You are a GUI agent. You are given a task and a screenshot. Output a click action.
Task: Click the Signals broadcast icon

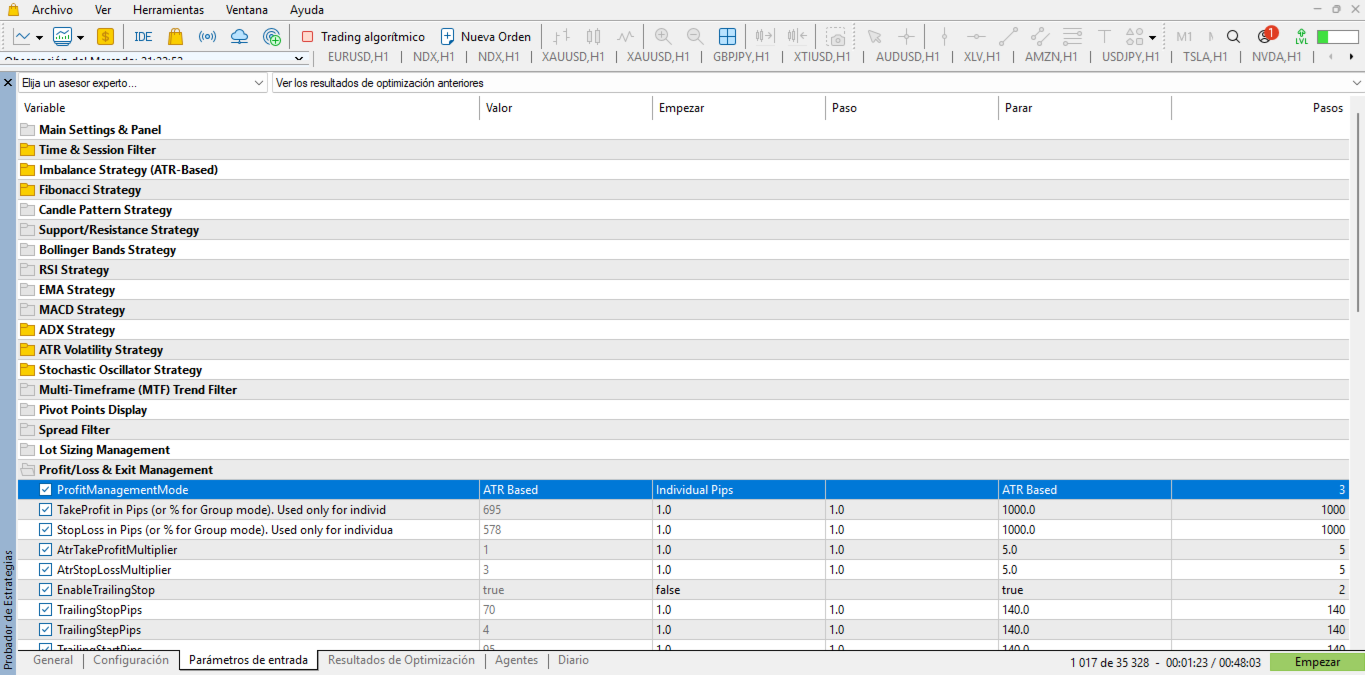pos(207,37)
